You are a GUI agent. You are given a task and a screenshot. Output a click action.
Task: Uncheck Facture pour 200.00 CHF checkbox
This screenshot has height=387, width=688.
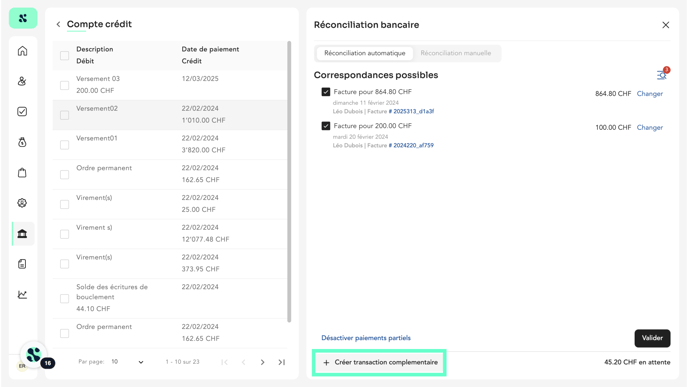coord(326,126)
